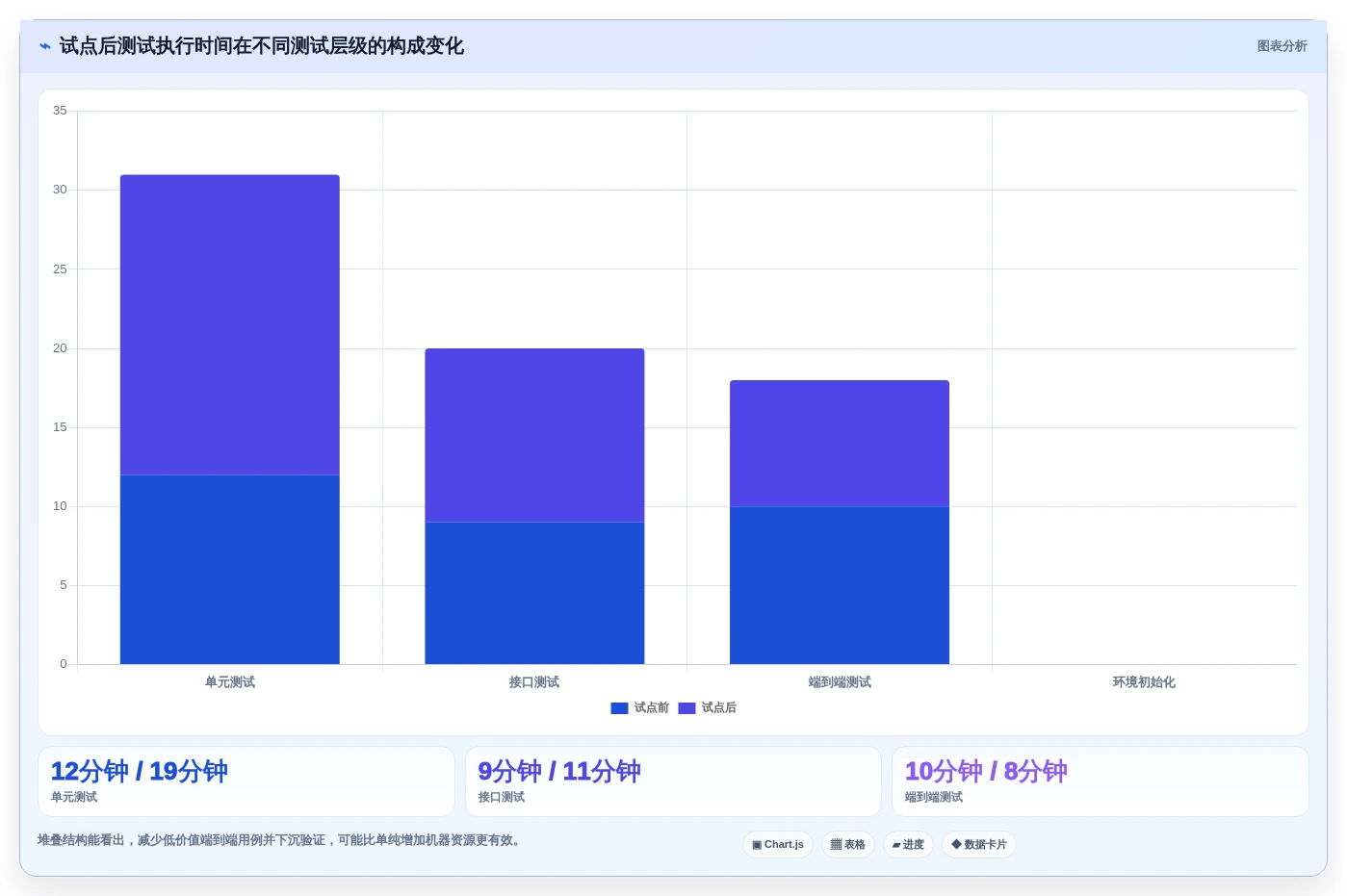Click the blue 试点前 legend color box
Image resolution: width=1347 pixels, height=896 pixels.
click(x=619, y=708)
